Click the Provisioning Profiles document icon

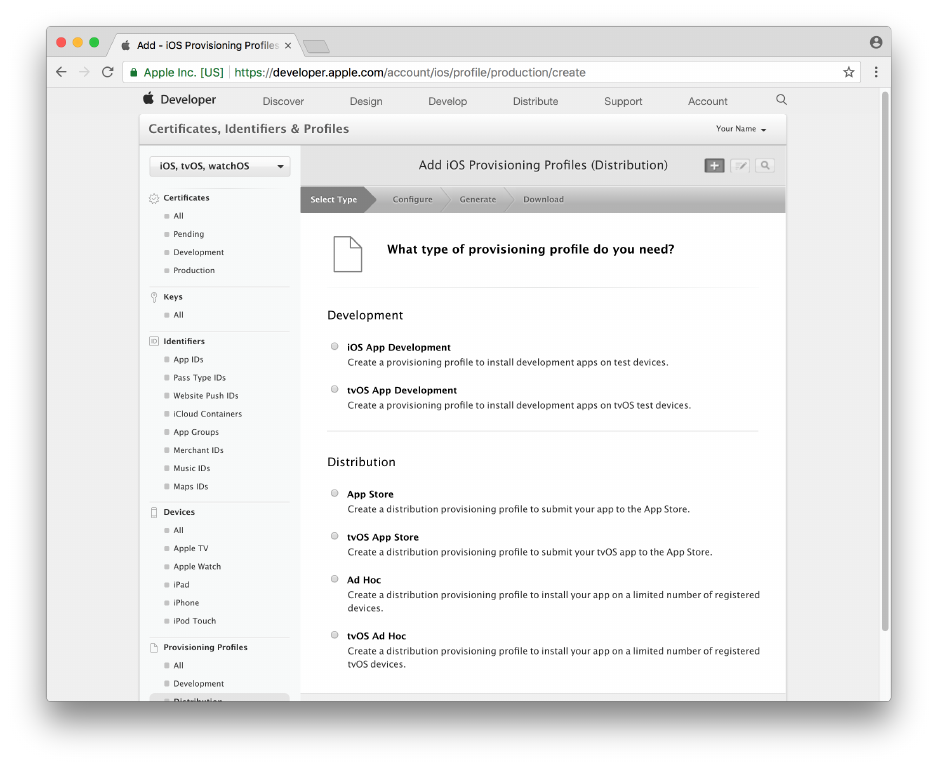154,648
